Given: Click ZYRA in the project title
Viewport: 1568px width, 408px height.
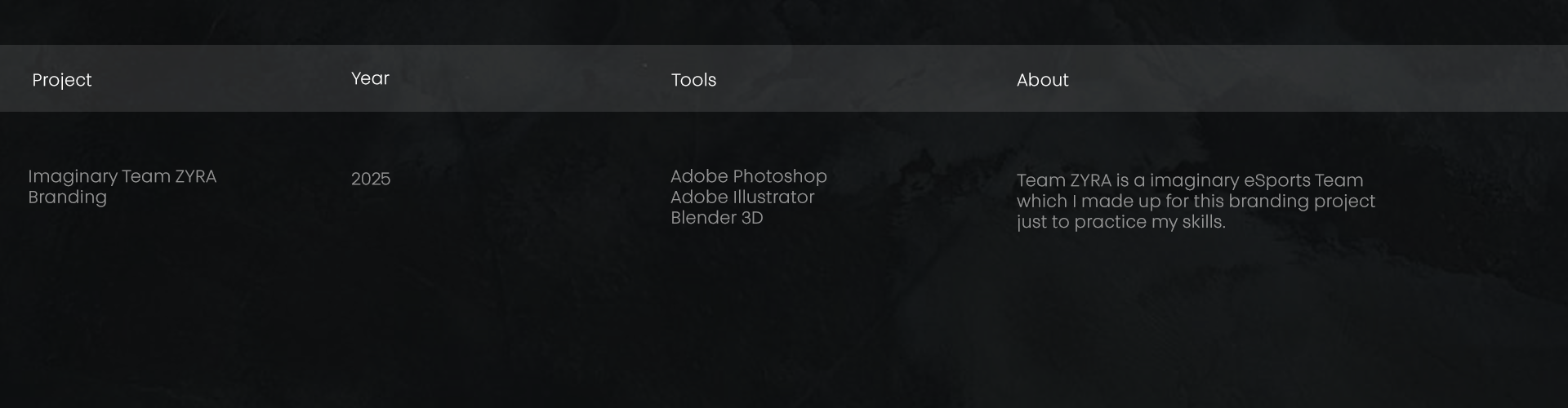Looking at the screenshot, I should coord(195,176).
